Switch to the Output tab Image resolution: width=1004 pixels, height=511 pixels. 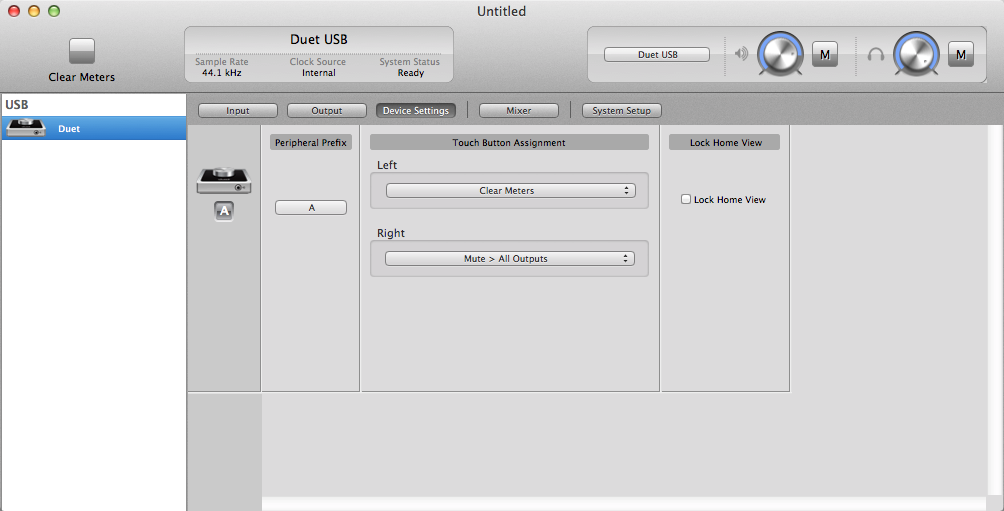327,110
